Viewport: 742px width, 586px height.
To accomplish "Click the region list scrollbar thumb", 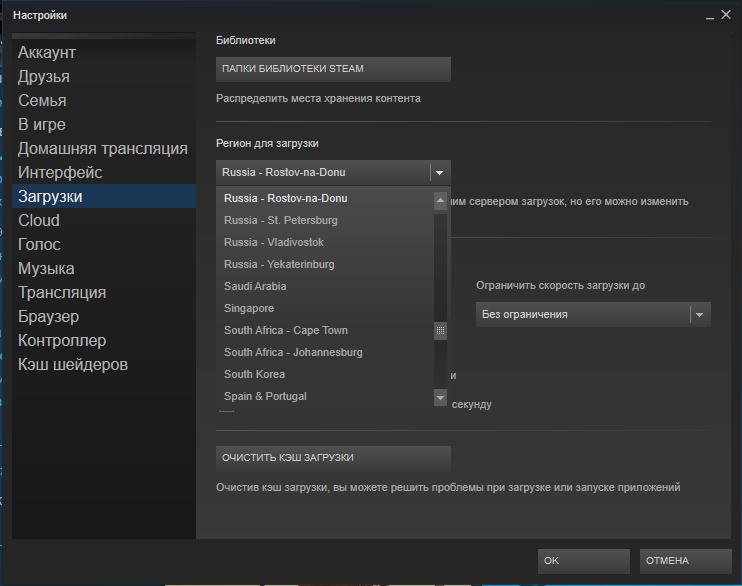I will [x=440, y=330].
